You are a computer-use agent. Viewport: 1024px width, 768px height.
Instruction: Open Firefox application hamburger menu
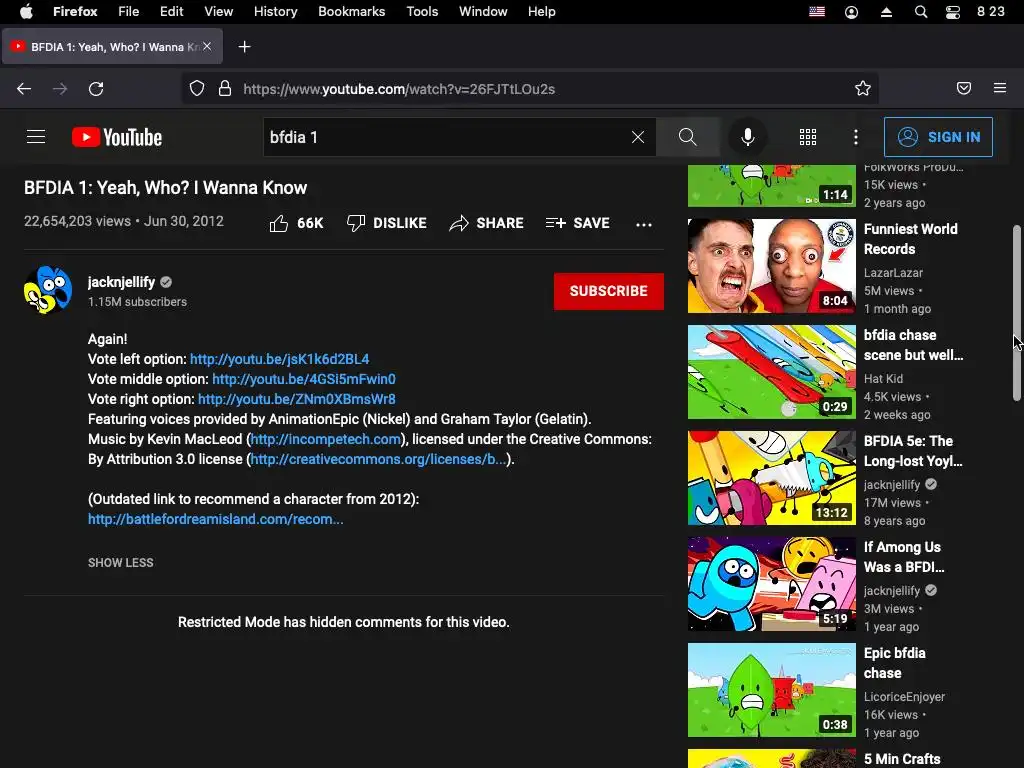(1000, 88)
